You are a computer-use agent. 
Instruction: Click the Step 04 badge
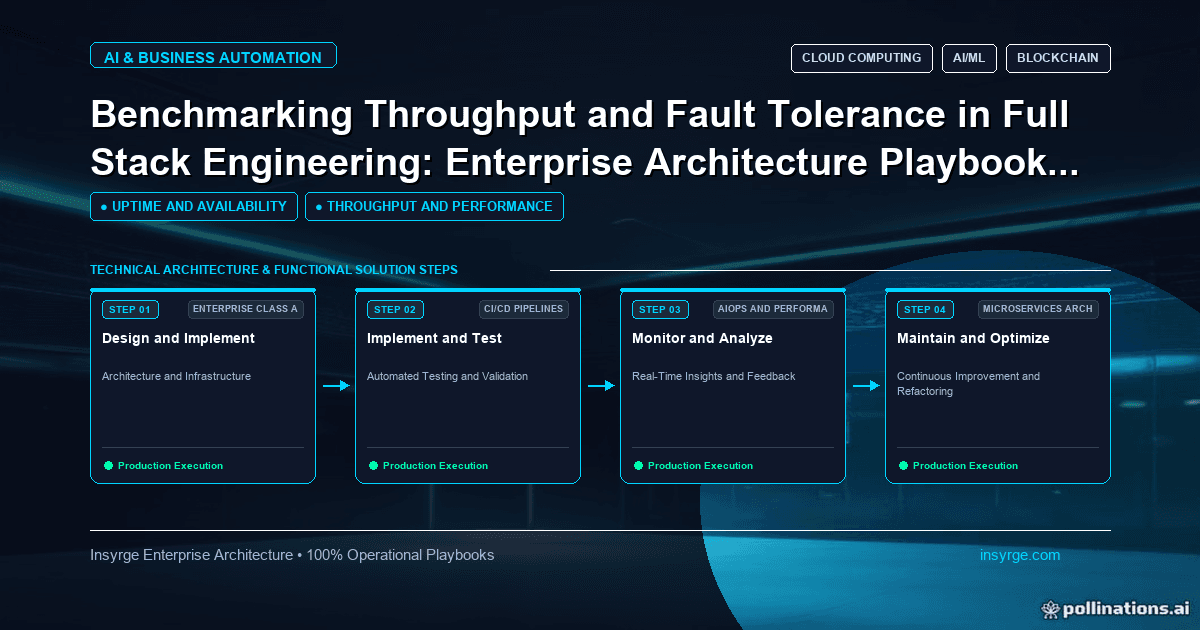tap(925, 309)
